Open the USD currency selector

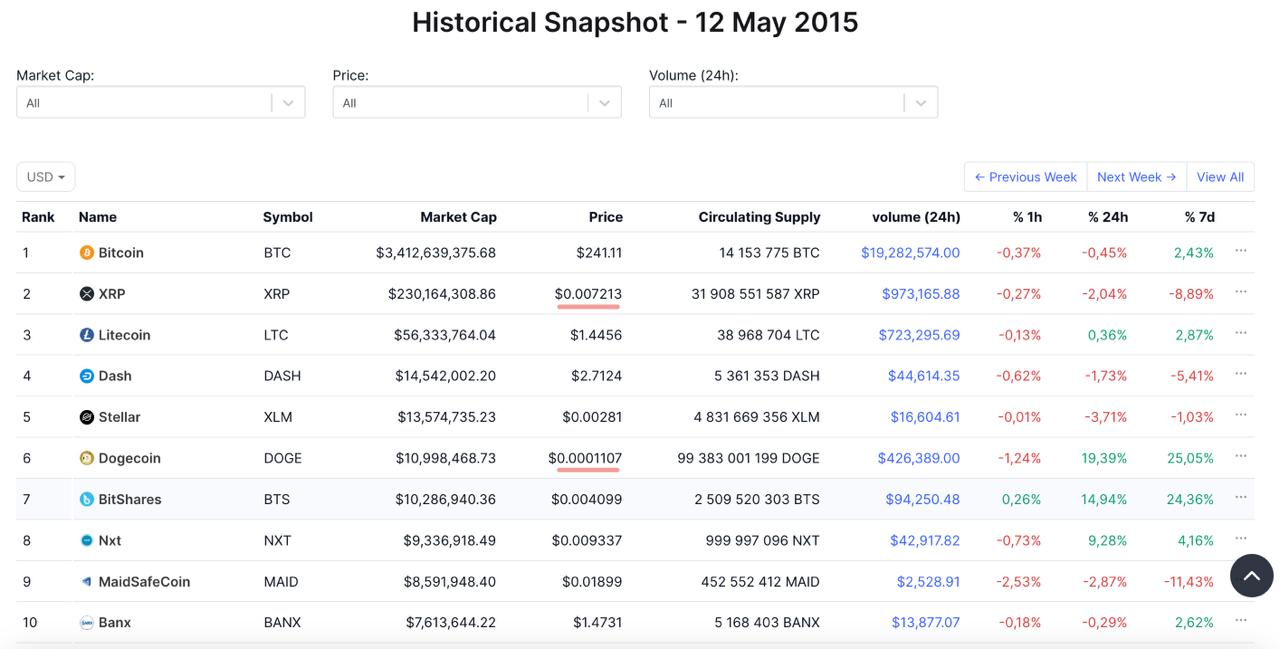pos(46,177)
